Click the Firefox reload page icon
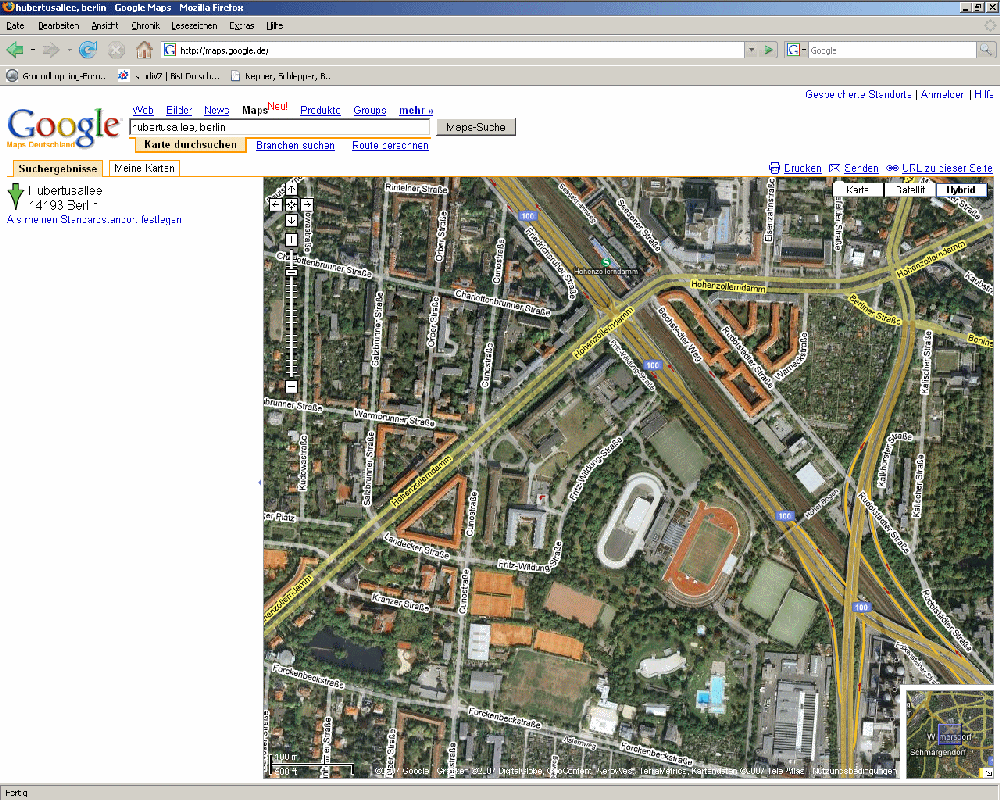This screenshot has height=800, width=1000. click(88, 50)
